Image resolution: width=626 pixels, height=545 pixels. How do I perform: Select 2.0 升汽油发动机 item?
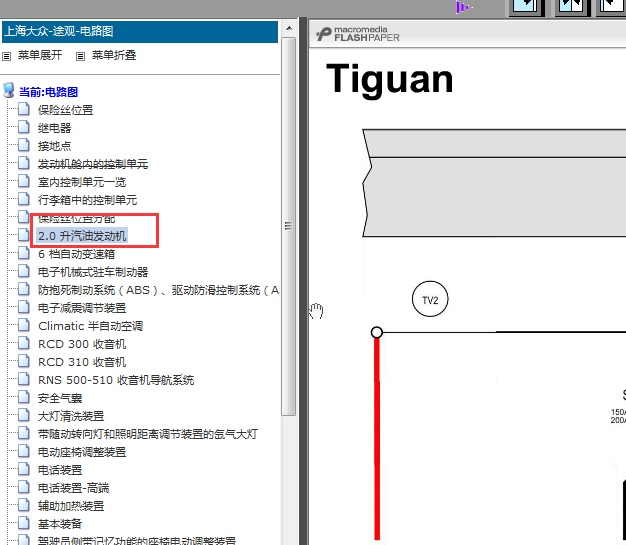(x=82, y=236)
